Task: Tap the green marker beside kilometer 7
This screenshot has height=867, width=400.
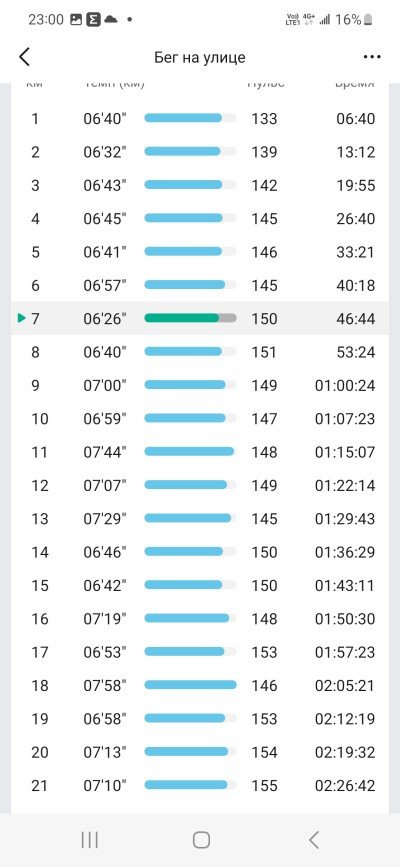Action: coord(22,318)
